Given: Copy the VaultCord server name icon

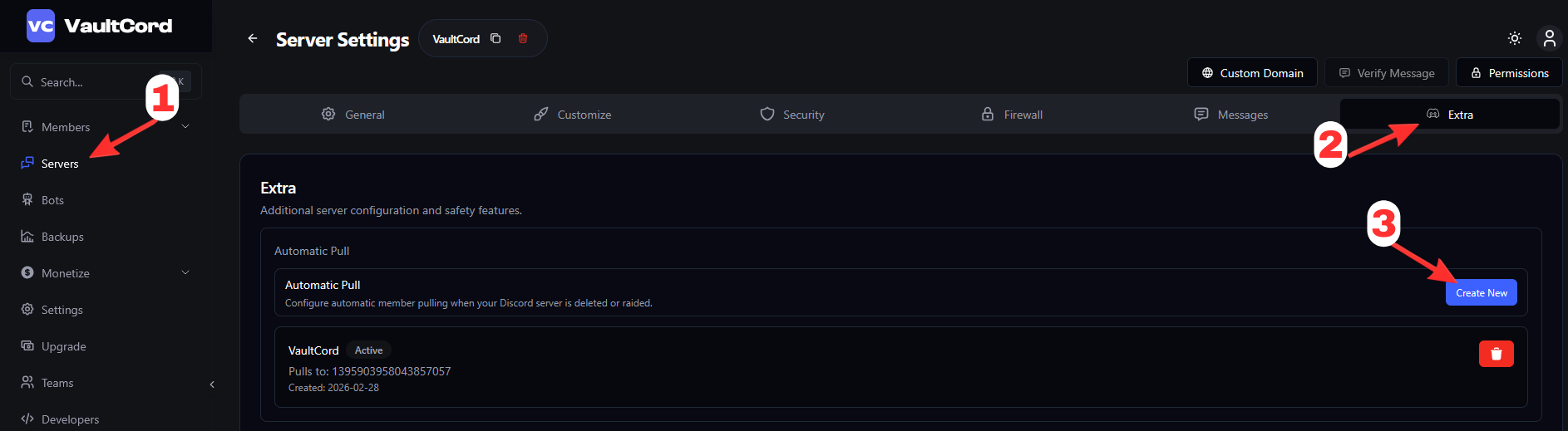Looking at the screenshot, I should point(496,39).
